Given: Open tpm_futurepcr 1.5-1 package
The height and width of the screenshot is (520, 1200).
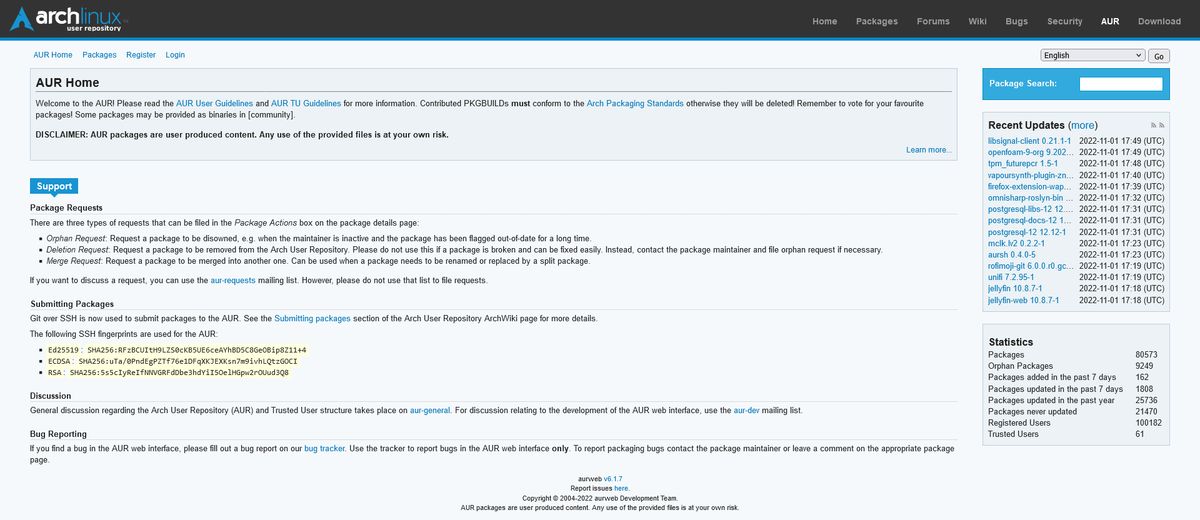Looking at the screenshot, I should pyautogui.click(x=1022, y=163).
